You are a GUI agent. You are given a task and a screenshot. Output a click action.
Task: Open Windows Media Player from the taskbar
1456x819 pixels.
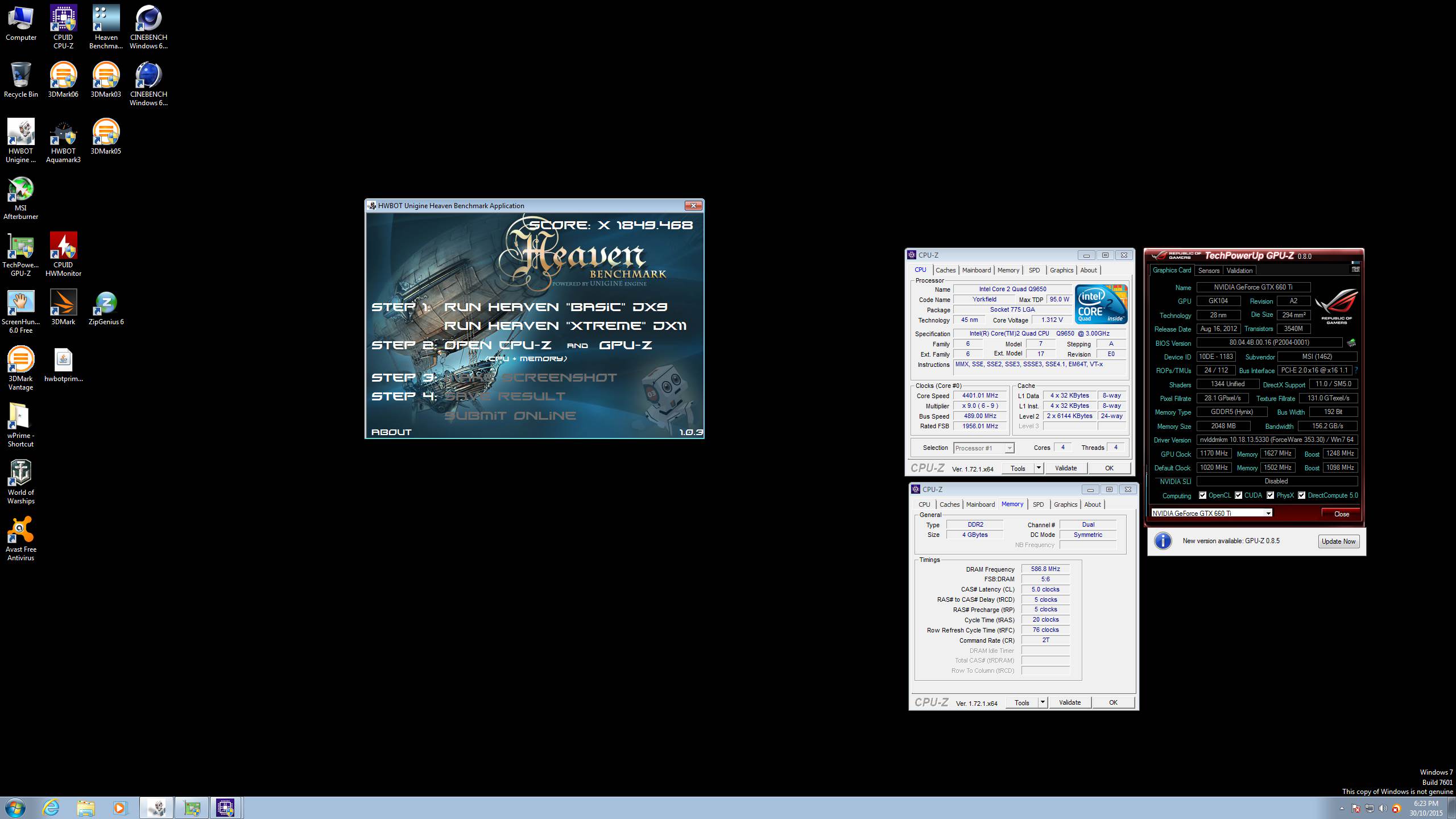pyautogui.click(x=120, y=808)
